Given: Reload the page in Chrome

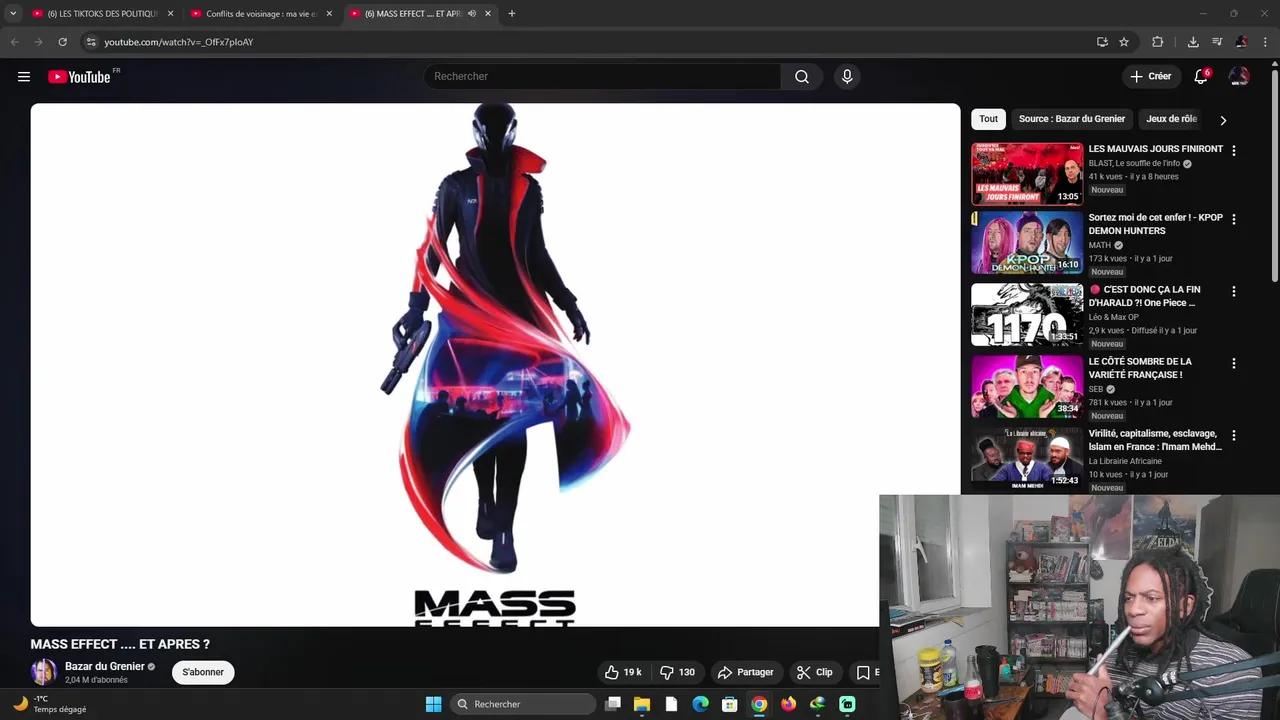Looking at the screenshot, I should point(62,42).
